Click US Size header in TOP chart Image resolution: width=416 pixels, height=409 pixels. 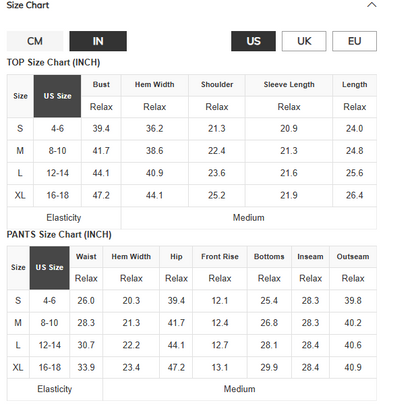(x=57, y=96)
